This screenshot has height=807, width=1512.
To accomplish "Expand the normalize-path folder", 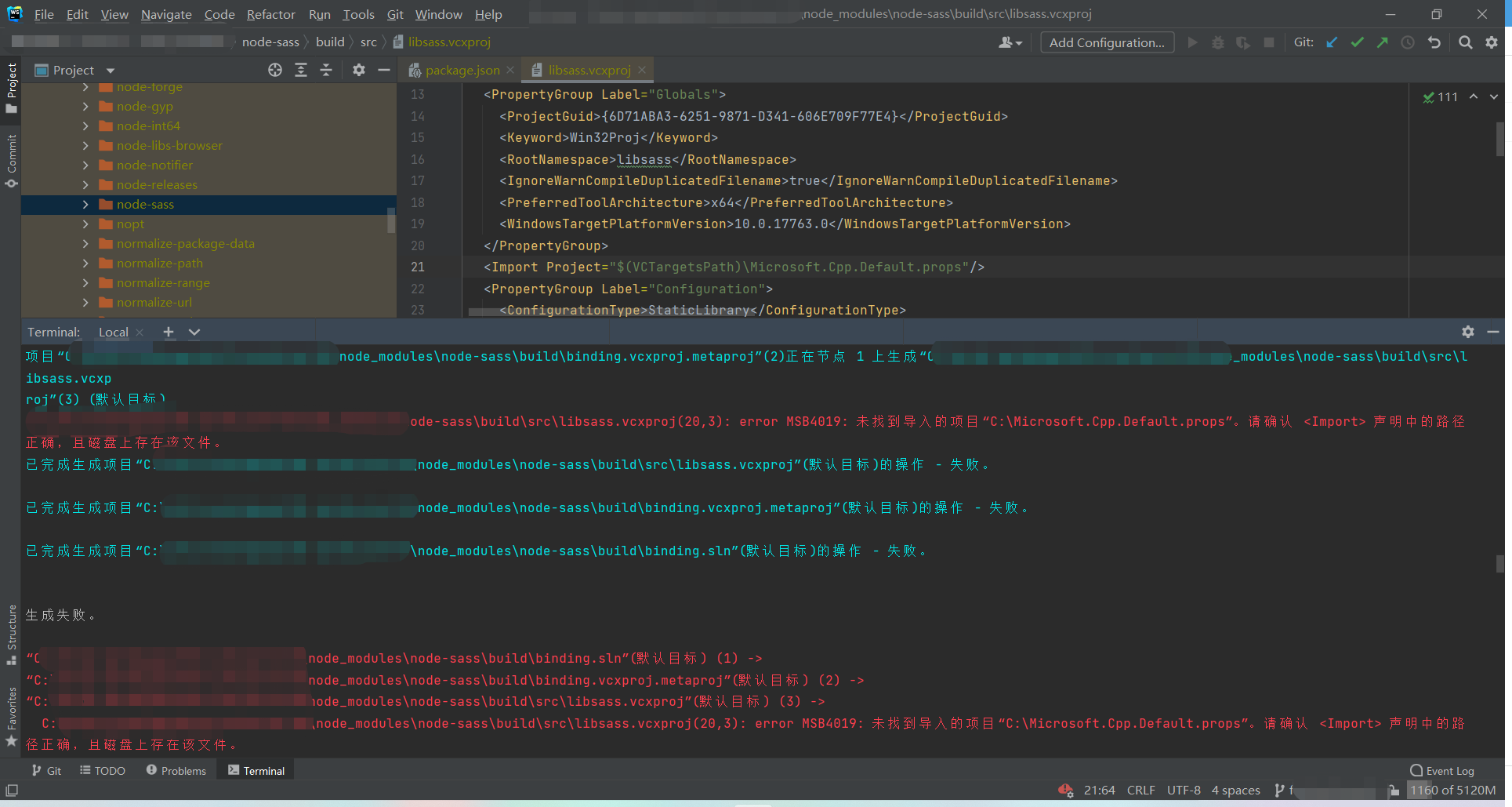I will [85, 264].
